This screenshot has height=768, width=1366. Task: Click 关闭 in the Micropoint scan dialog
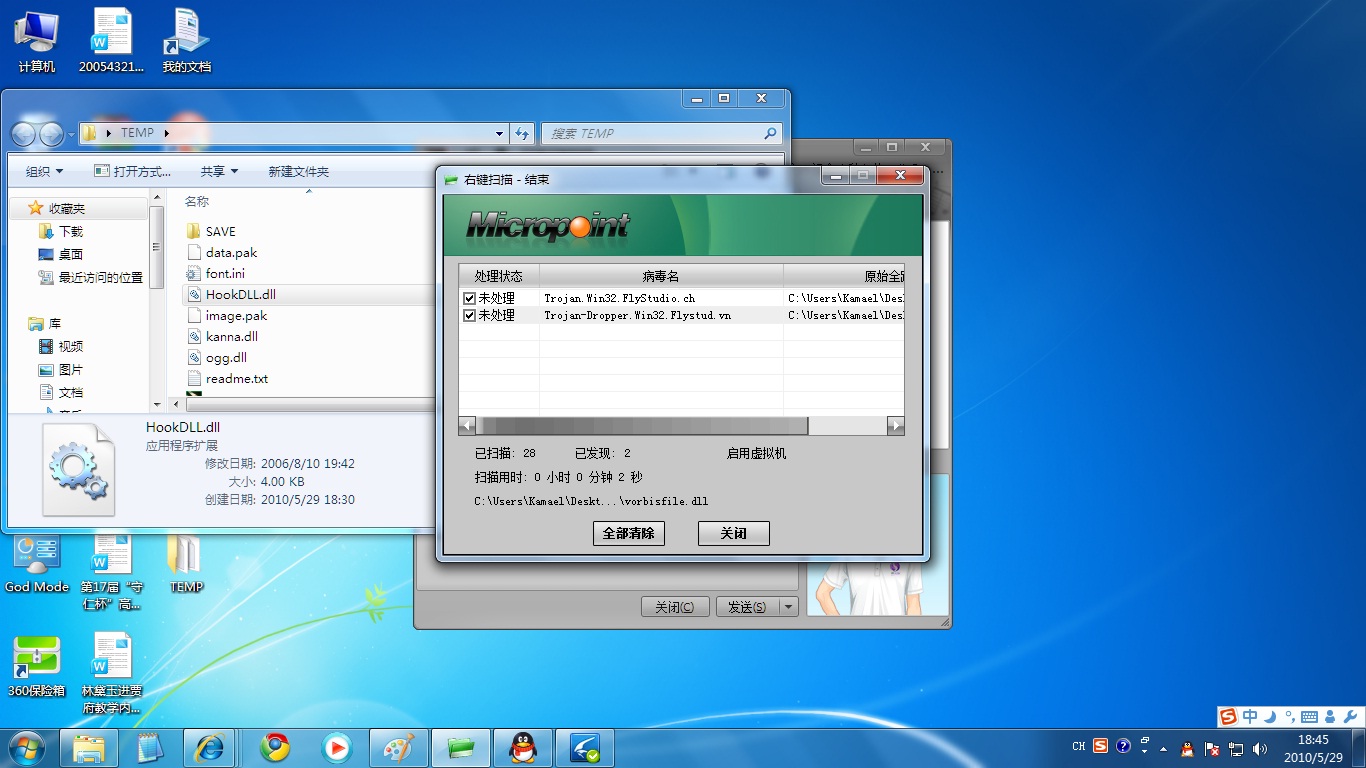click(x=733, y=533)
